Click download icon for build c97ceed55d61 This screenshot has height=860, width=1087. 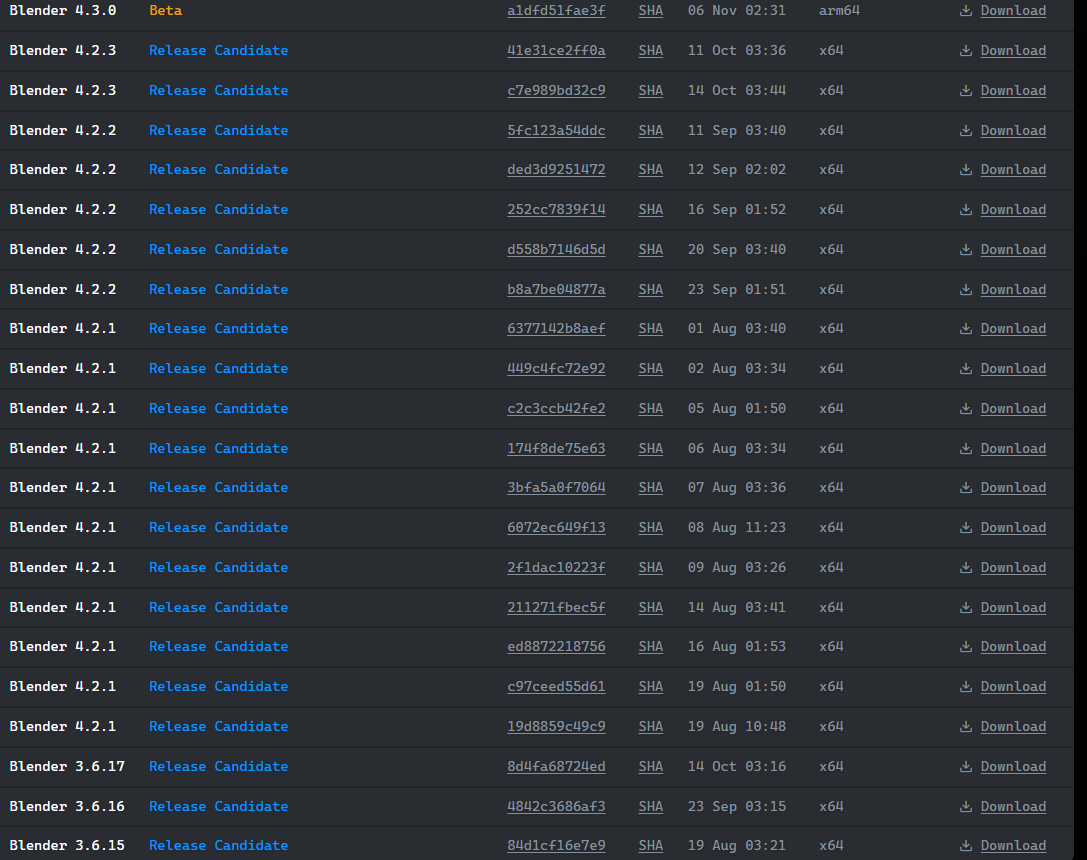point(966,687)
